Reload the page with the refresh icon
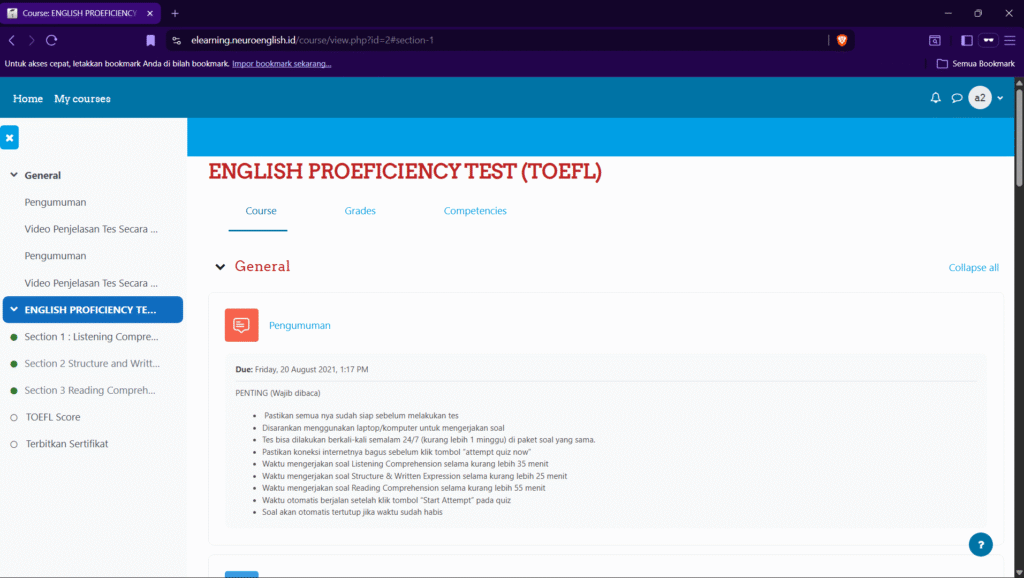Screen dimensions: 1024x578 (x=52, y=40)
